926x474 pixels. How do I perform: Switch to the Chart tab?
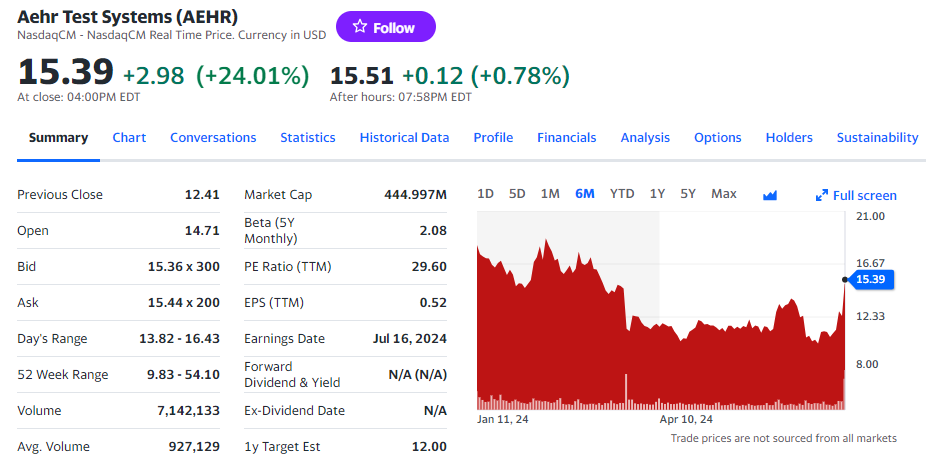tap(129, 138)
